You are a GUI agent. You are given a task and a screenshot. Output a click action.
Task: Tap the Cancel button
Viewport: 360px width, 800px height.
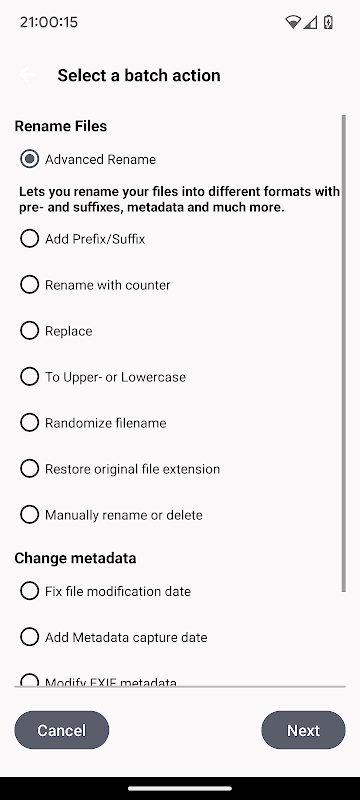click(x=62, y=730)
